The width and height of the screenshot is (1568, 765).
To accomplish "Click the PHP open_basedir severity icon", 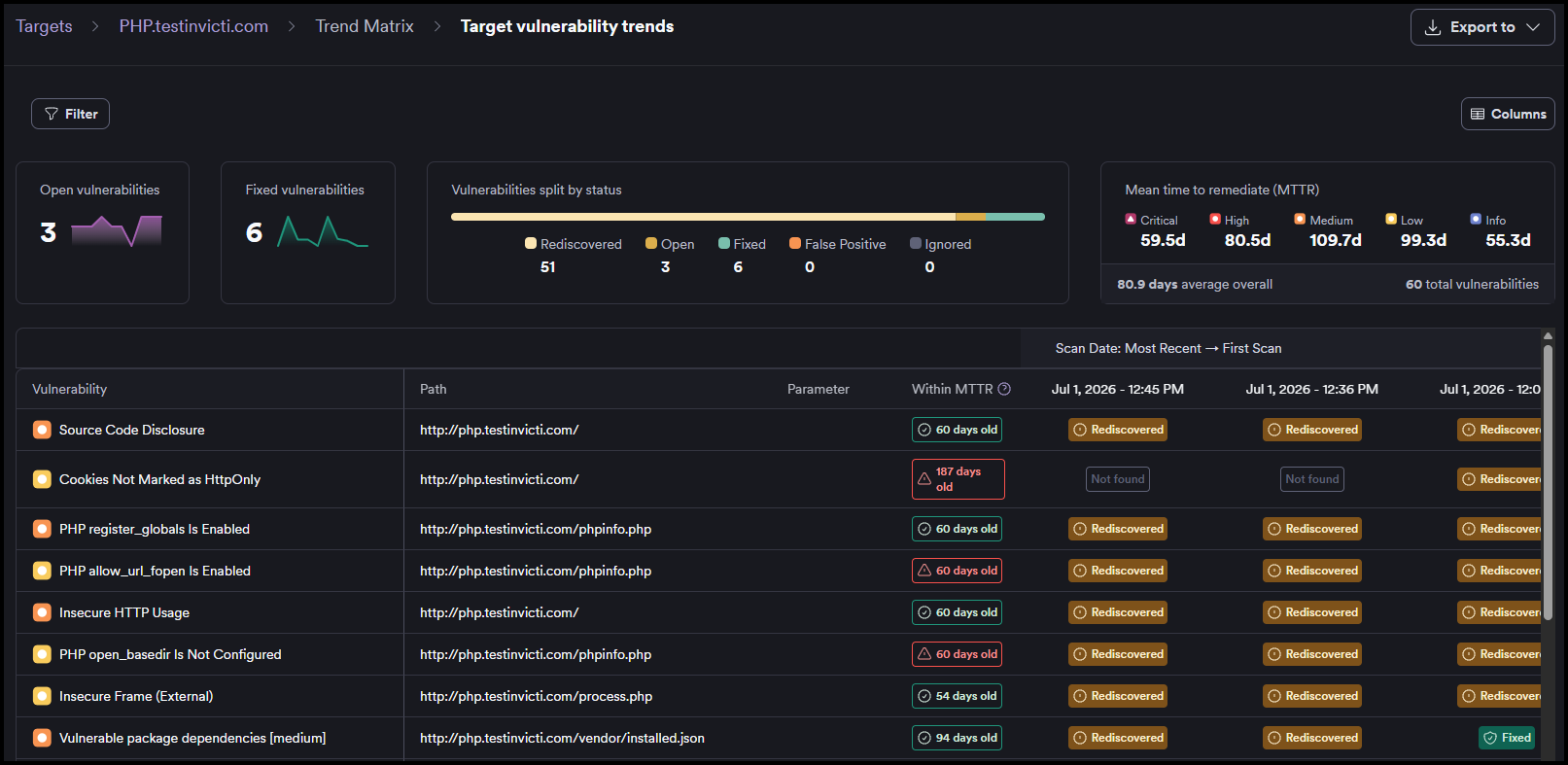I will 42,654.
